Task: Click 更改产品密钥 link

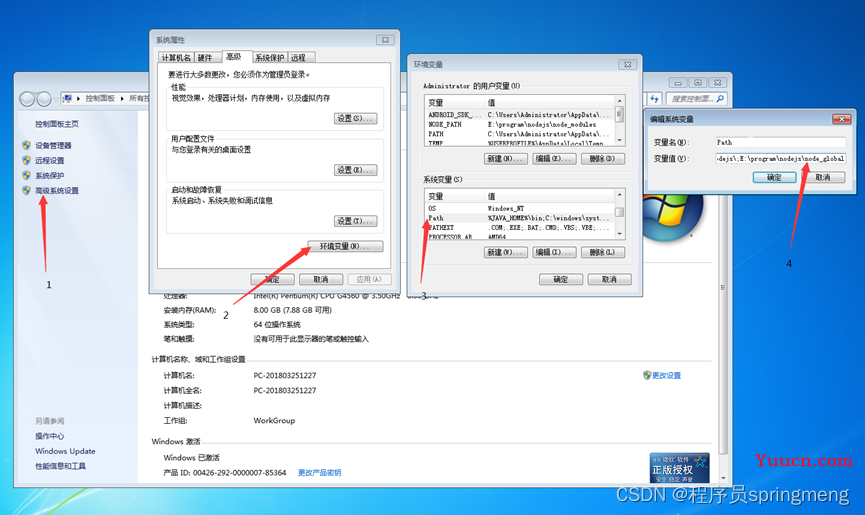Action: point(319,473)
